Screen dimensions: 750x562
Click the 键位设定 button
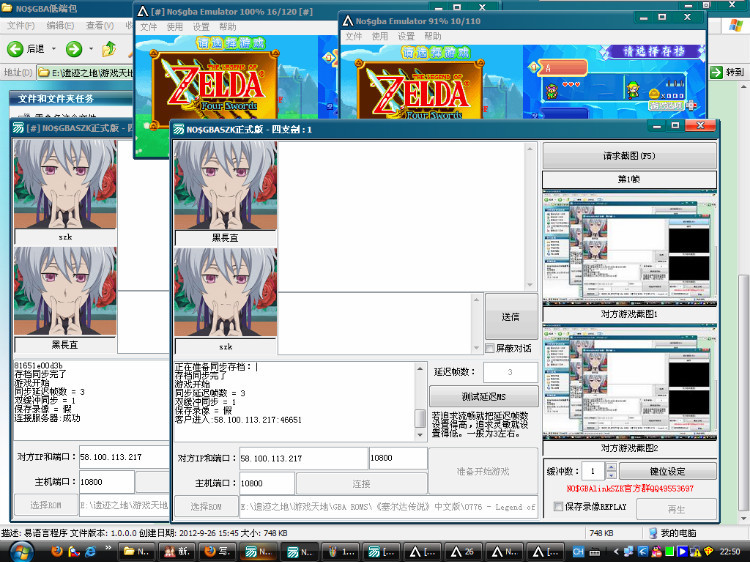tap(668, 472)
